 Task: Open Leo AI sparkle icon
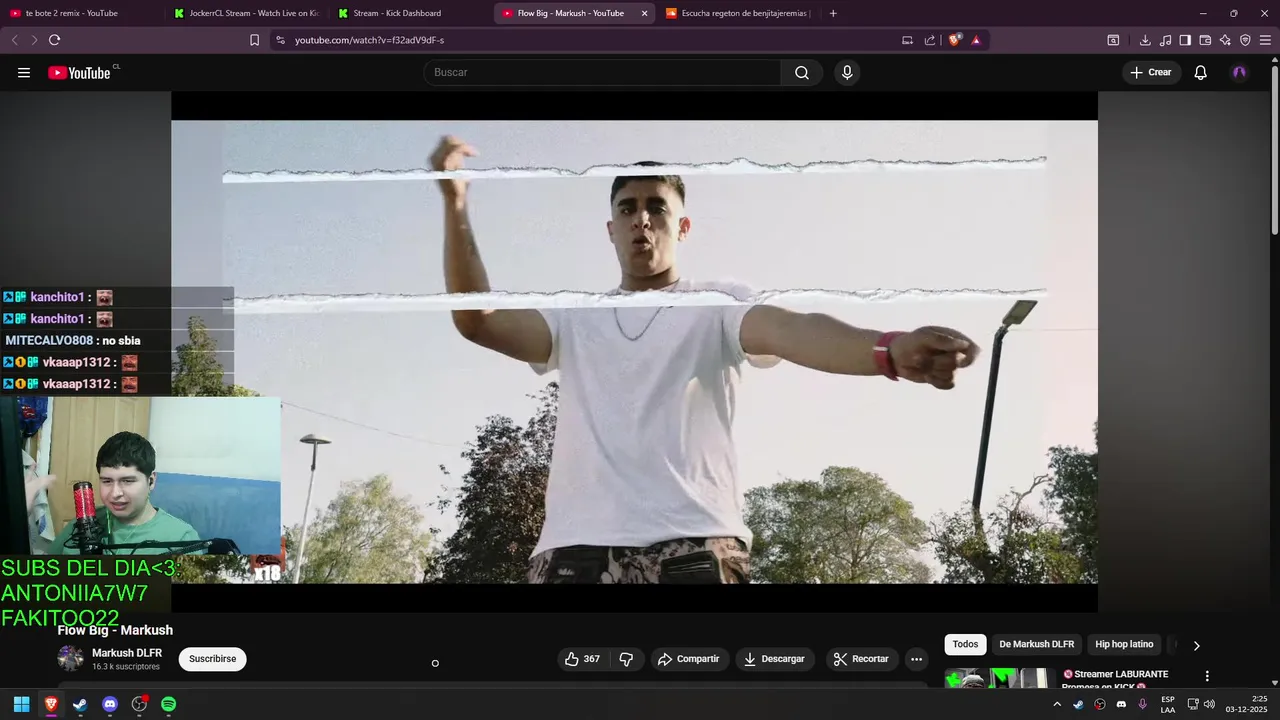tap(1225, 40)
